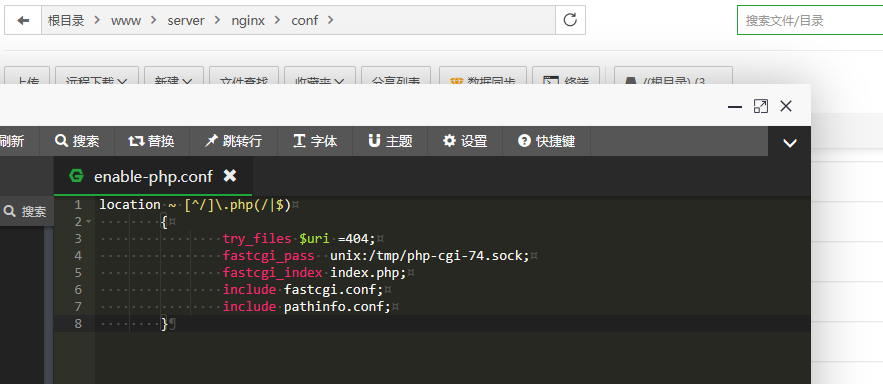Open 跳转行 go-to-line tool
The image size is (883, 384).
[234, 141]
